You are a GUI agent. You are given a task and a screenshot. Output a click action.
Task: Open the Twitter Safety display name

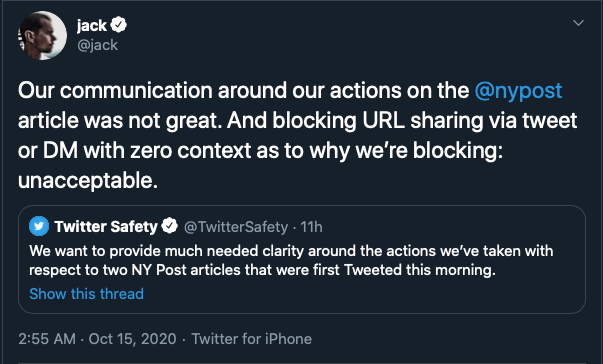(106, 226)
